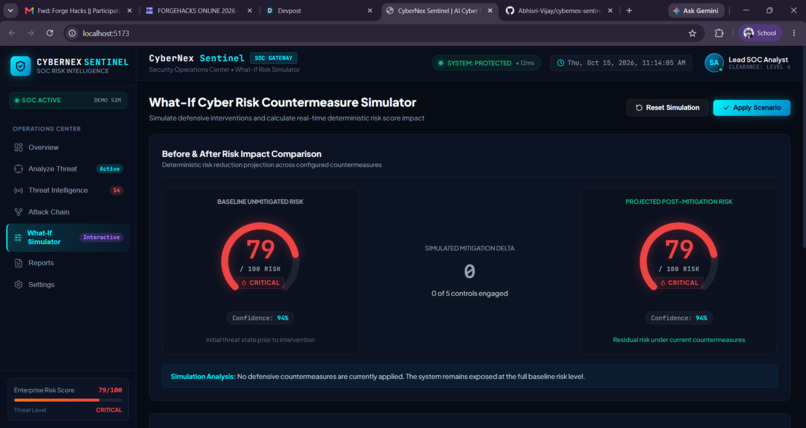Open Analyze Threat in sidebar
806x428 pixels.
pyautogui.click(x=67, y=169)
